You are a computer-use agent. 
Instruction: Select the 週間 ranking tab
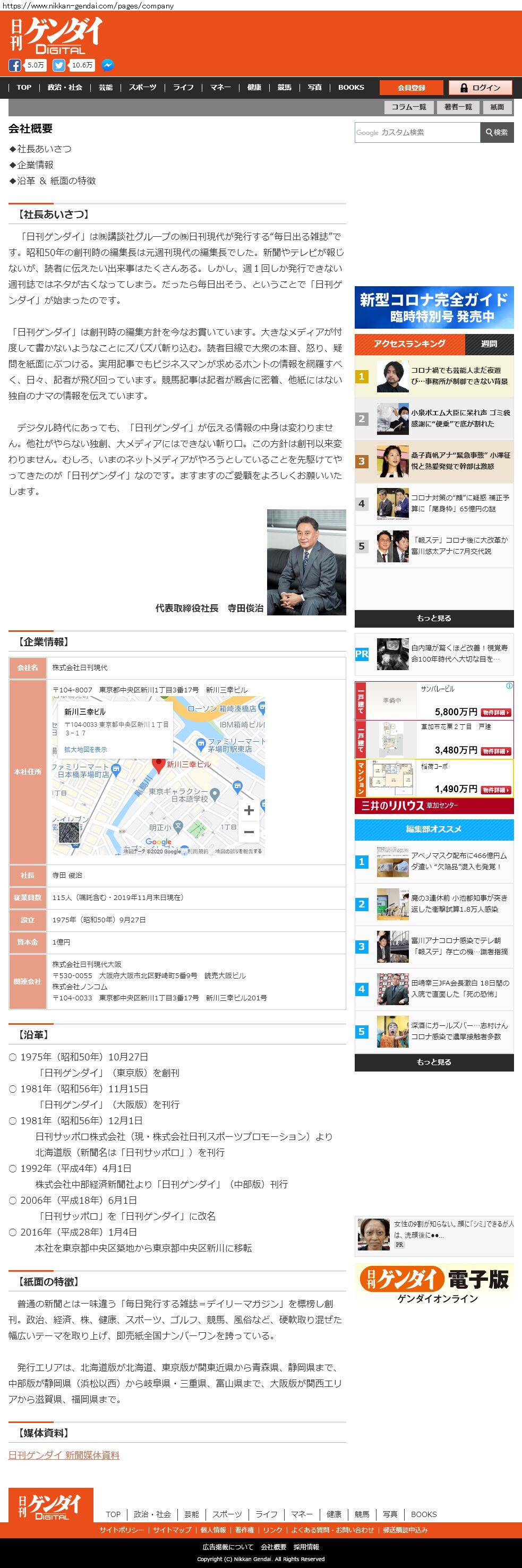pos(489,344)
